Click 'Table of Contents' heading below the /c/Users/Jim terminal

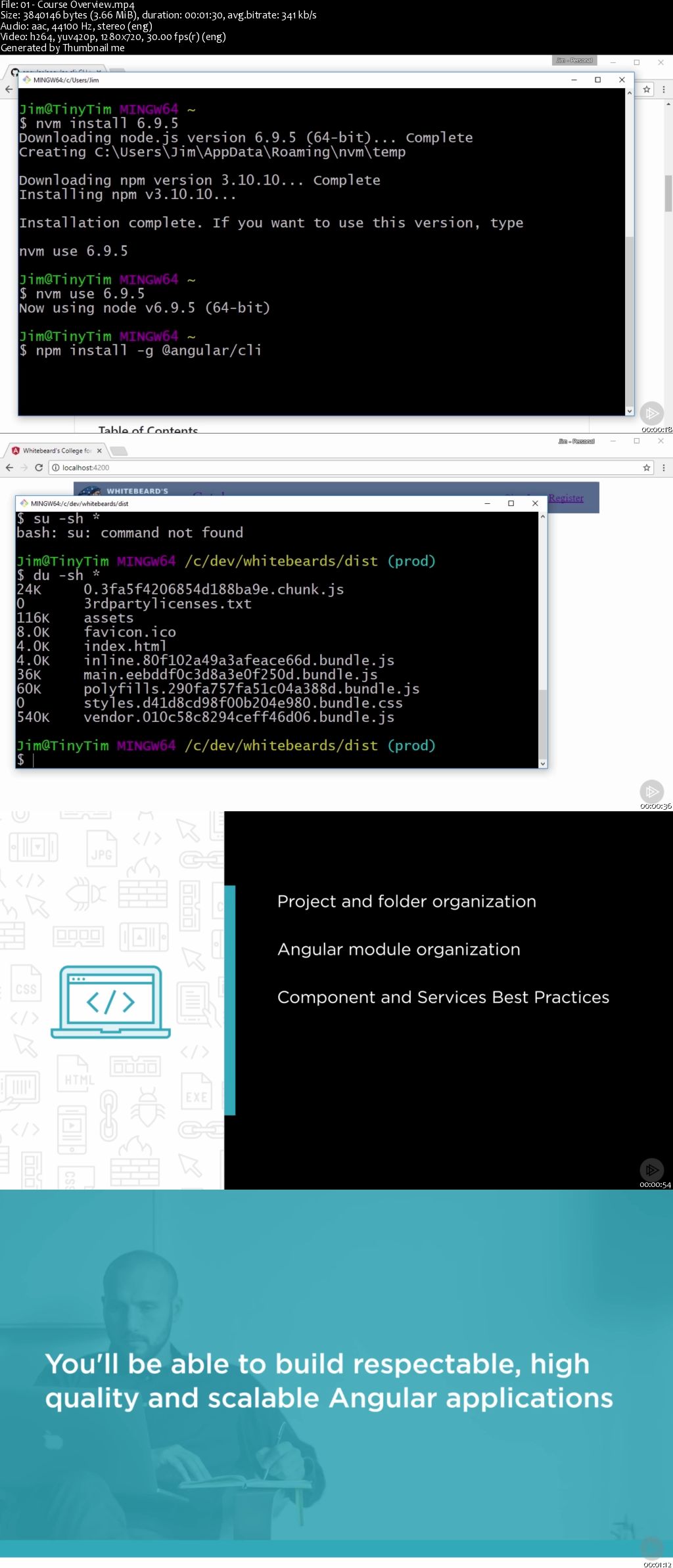tap(148, 430)
